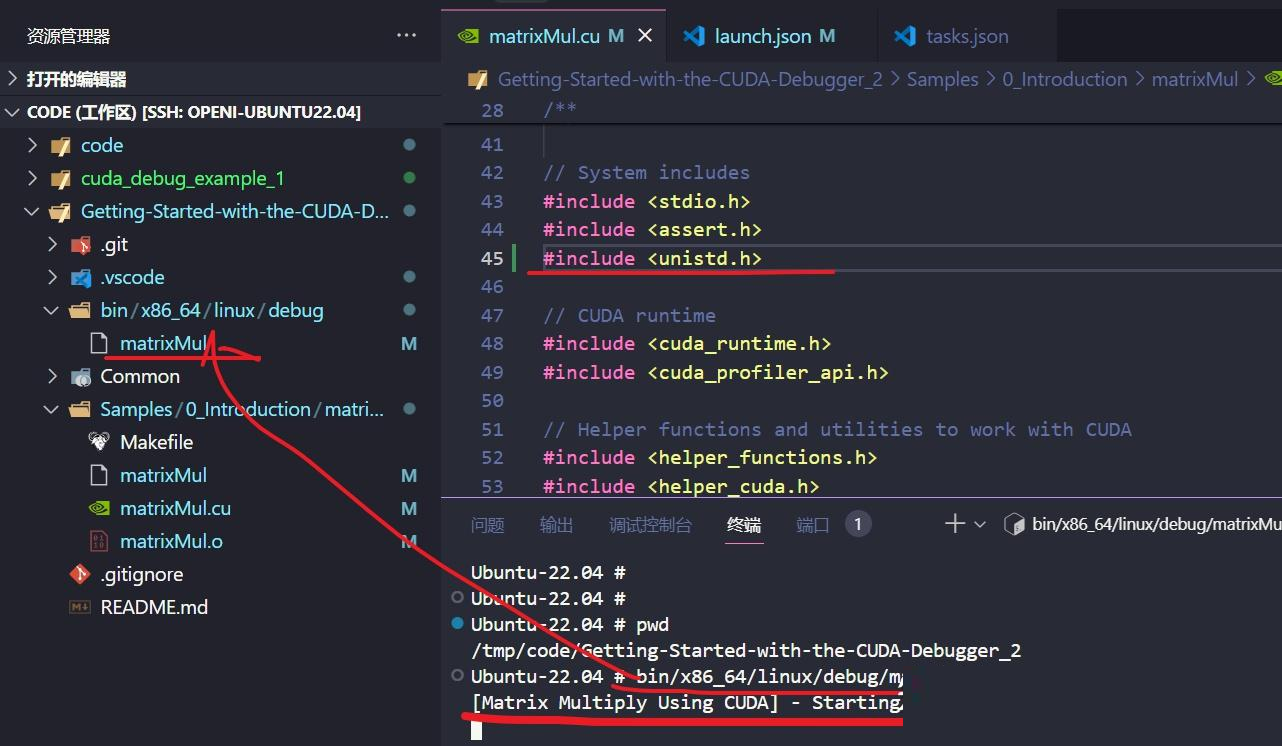This screenshot has height=746, width=1282.
Task: Click the 资源管理器 explorer title
Action: [68, 36]
